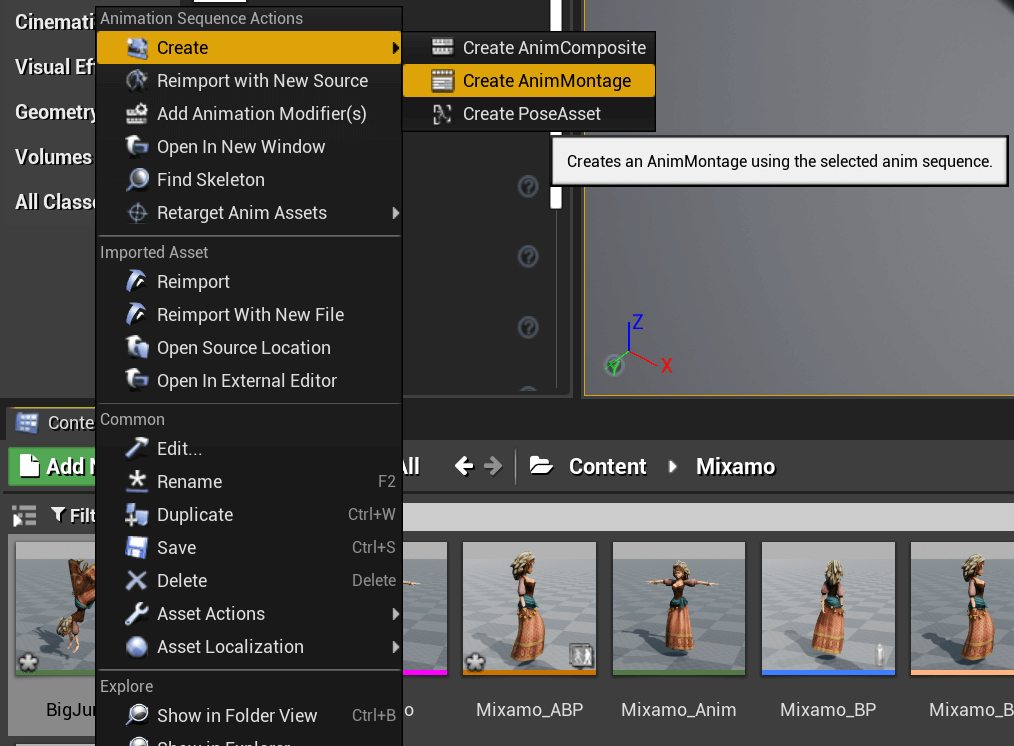Image resolution: width=1014 pixels, height=746 pixels.
Task: Open the Content breadcrumb dropdown arrow
Action: (x=673, y=466)
